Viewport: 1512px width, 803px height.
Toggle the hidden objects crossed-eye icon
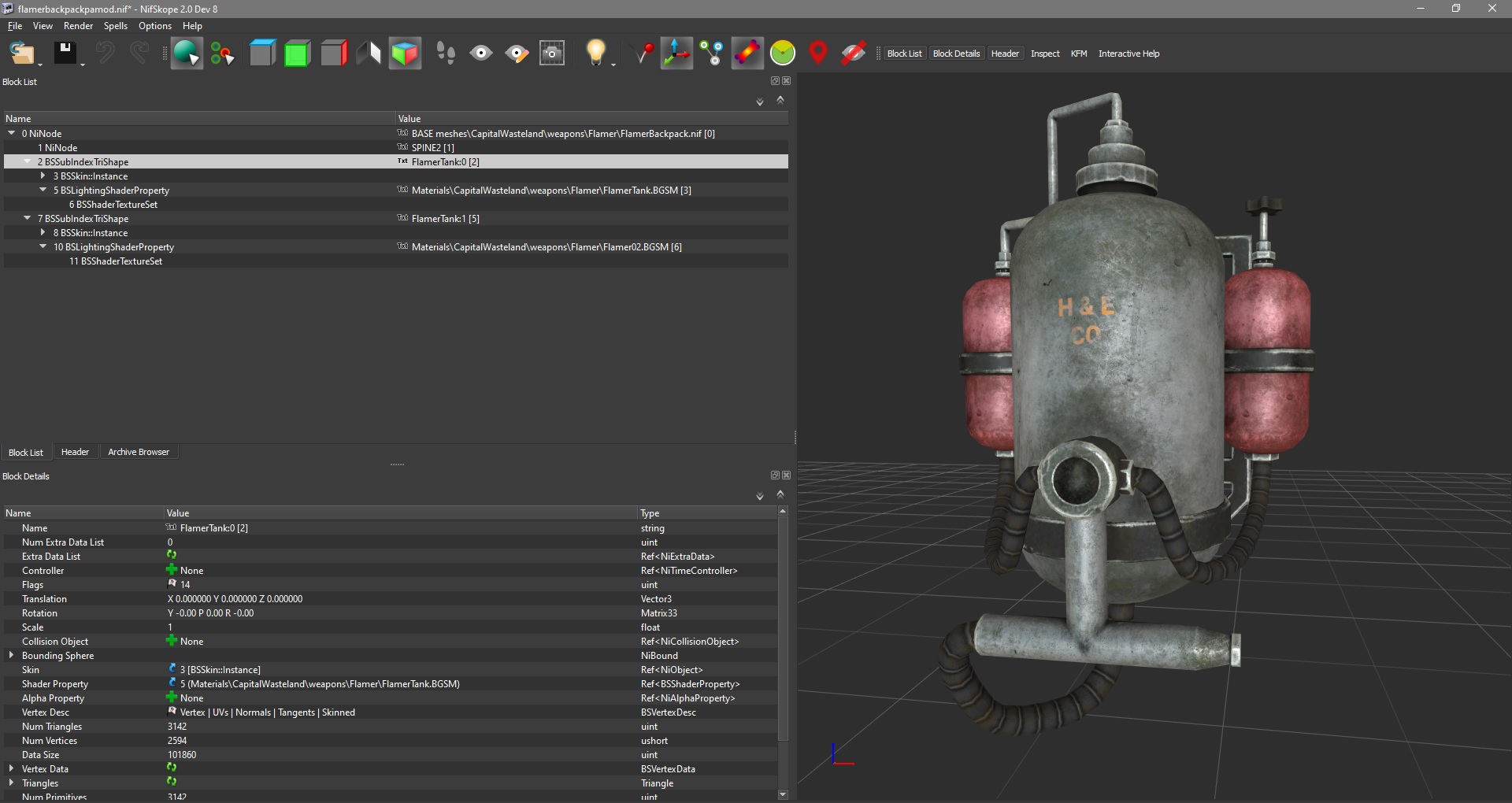point(853,54)
